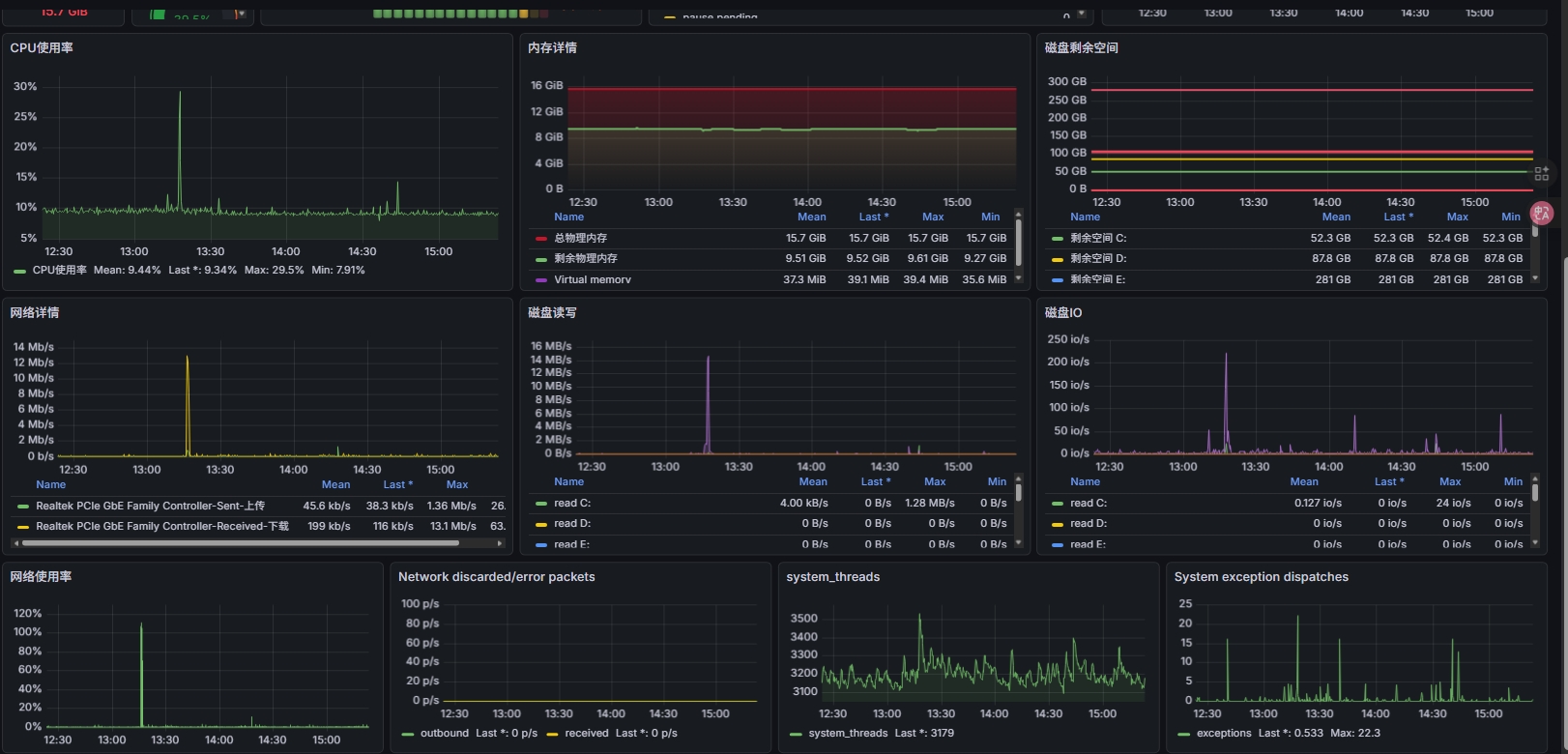Toggle the exceptions series legend
This screenshot has width=1568, height=754.
[1224, 733]
